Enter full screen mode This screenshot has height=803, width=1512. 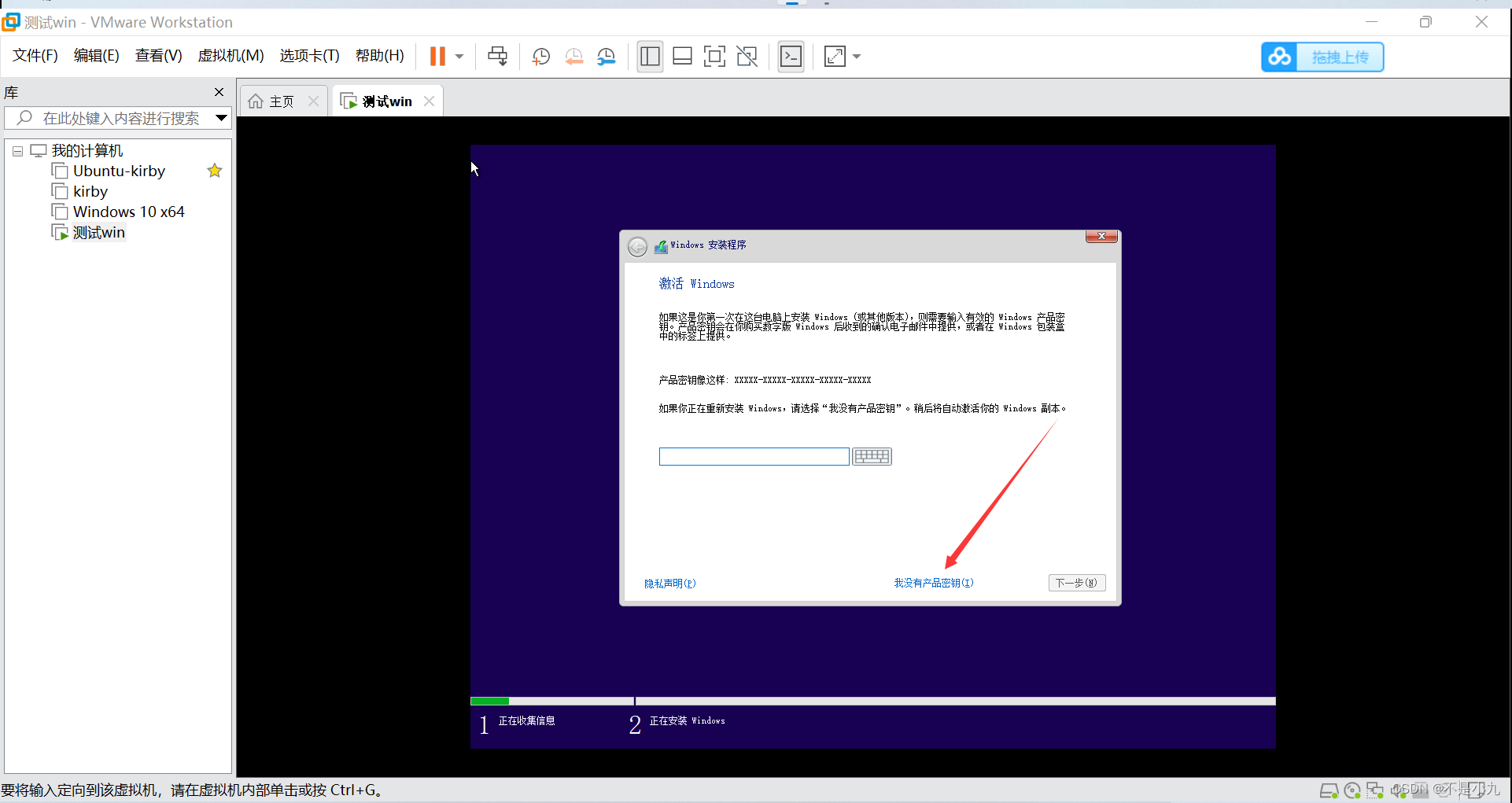(714, 56)
